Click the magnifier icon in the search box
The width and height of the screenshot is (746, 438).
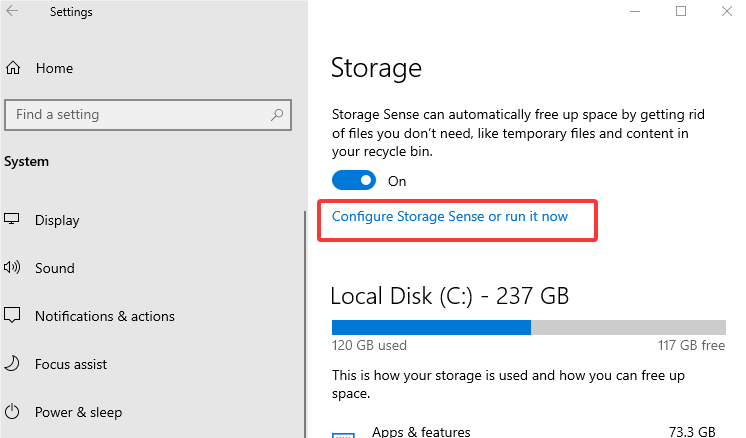click(277, 115)
